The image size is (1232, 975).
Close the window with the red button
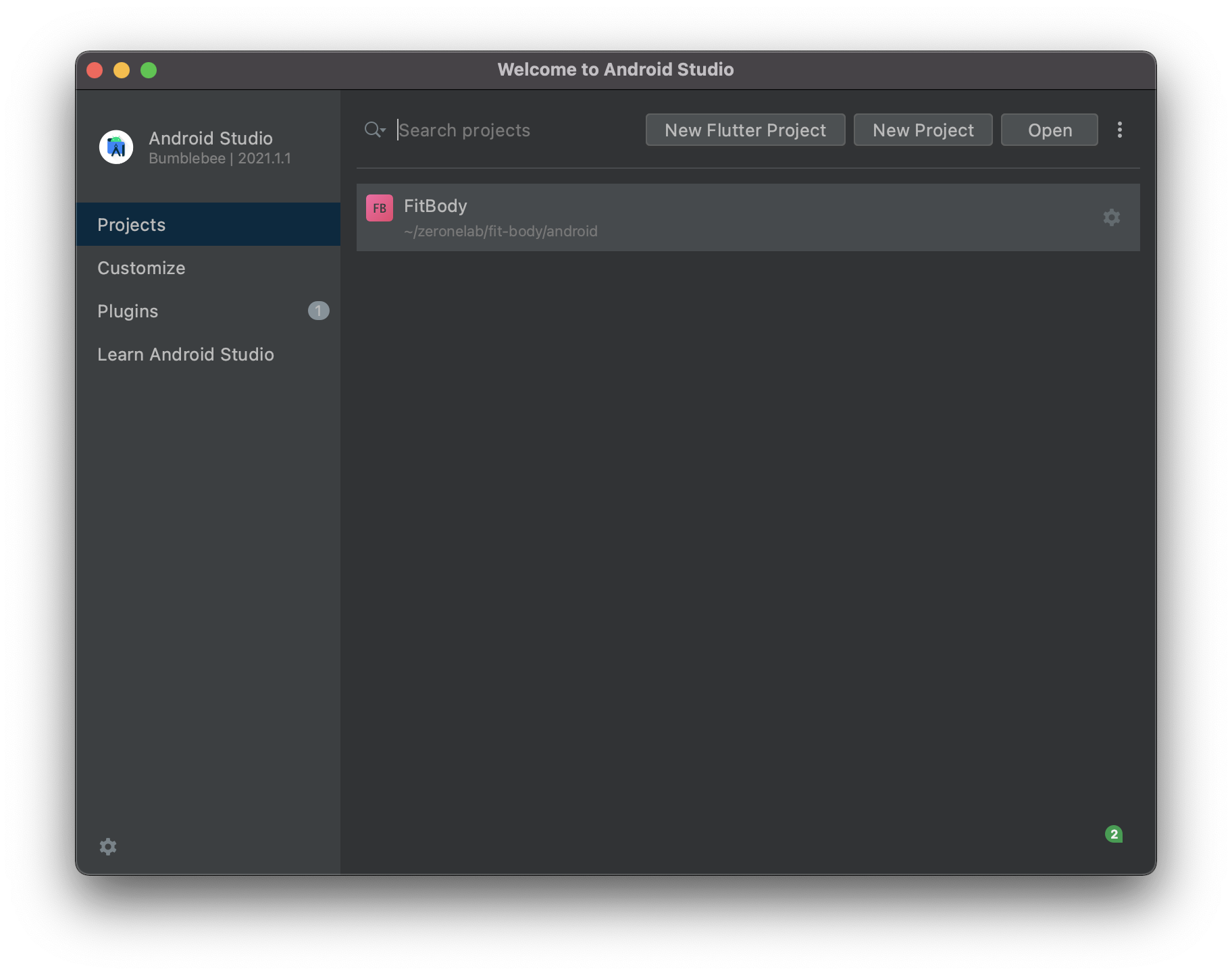click(x=95, y=70)
